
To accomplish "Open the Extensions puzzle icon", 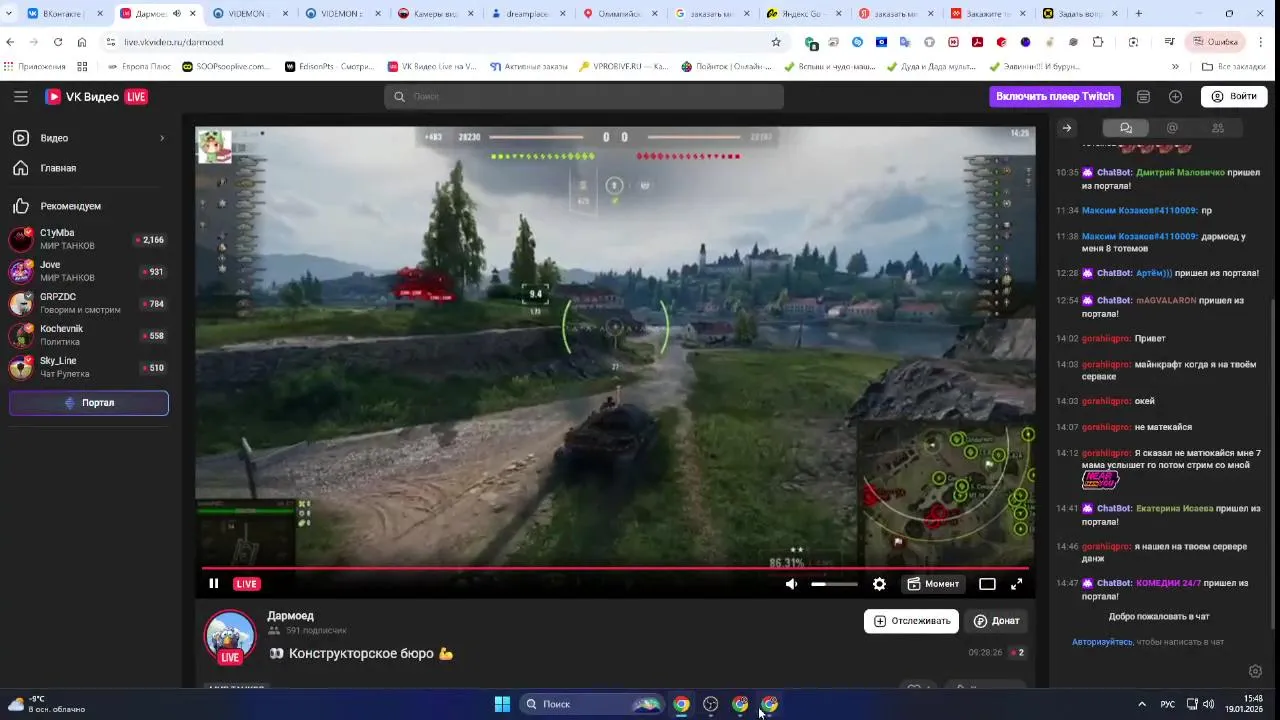I will (x=1098, y=42).
